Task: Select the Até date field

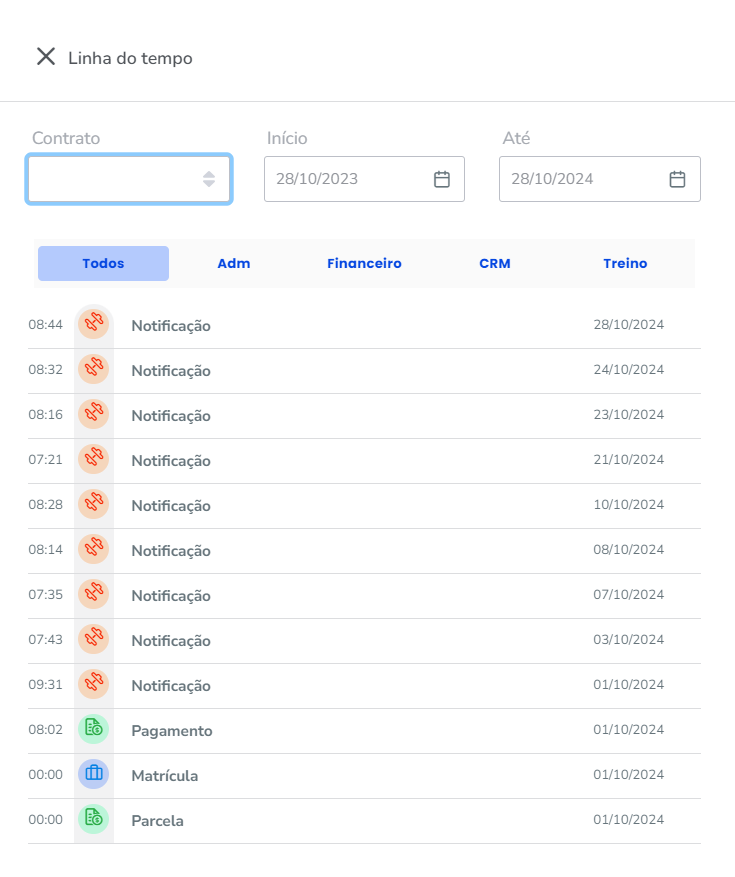Action: 600,179
